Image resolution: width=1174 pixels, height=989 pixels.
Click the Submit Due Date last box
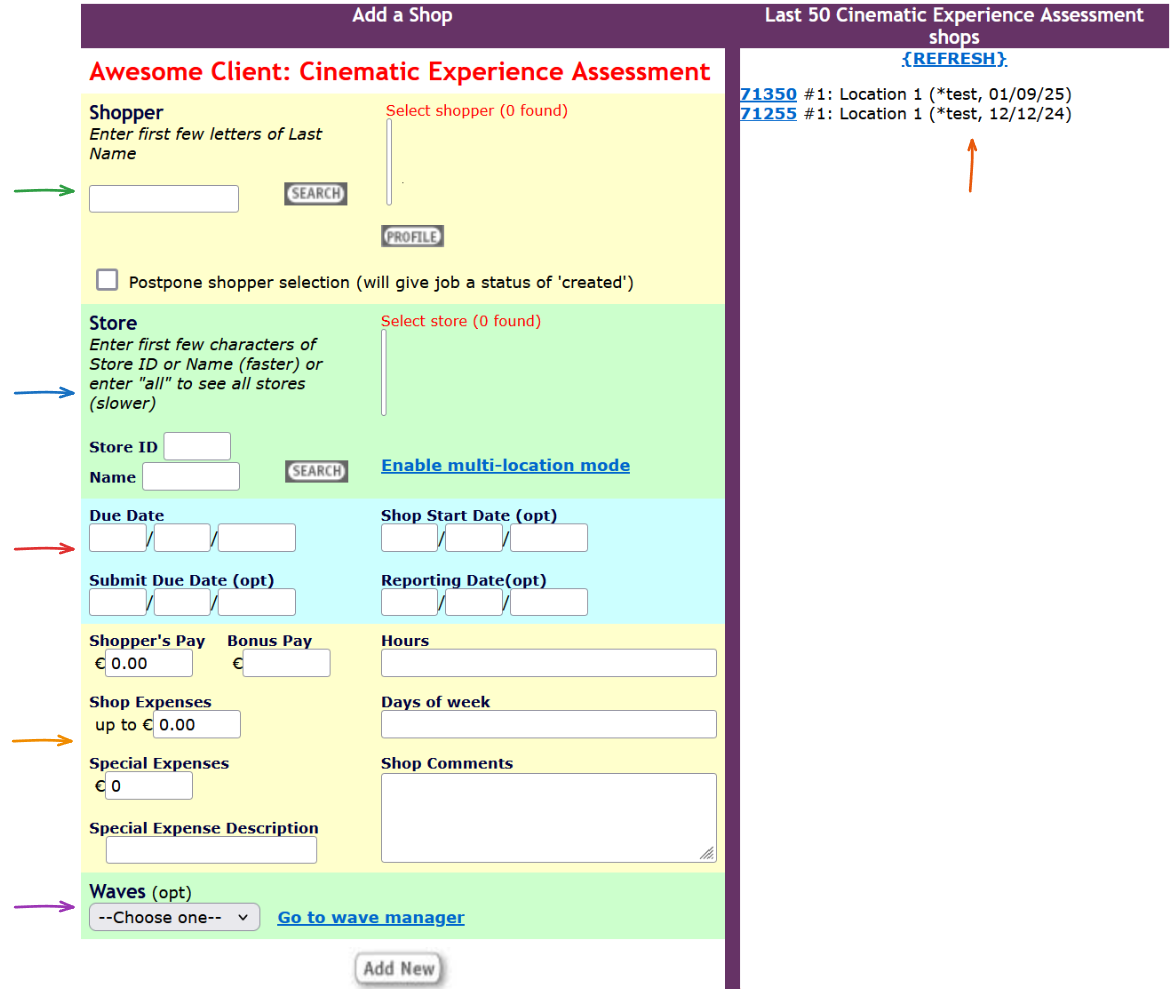click(x=257, y=602)
